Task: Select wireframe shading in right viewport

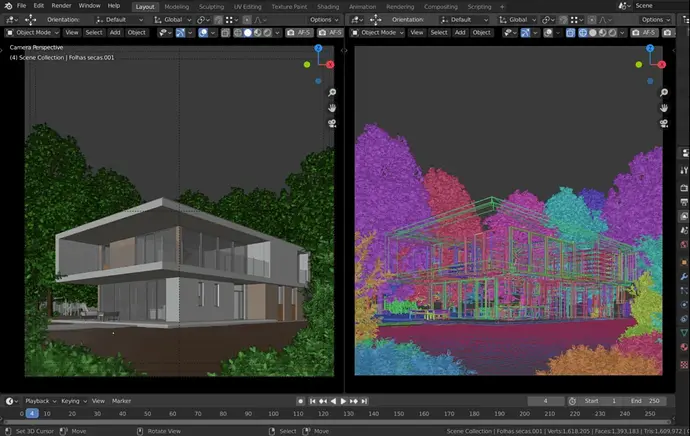Action: (x=583, y=33)
